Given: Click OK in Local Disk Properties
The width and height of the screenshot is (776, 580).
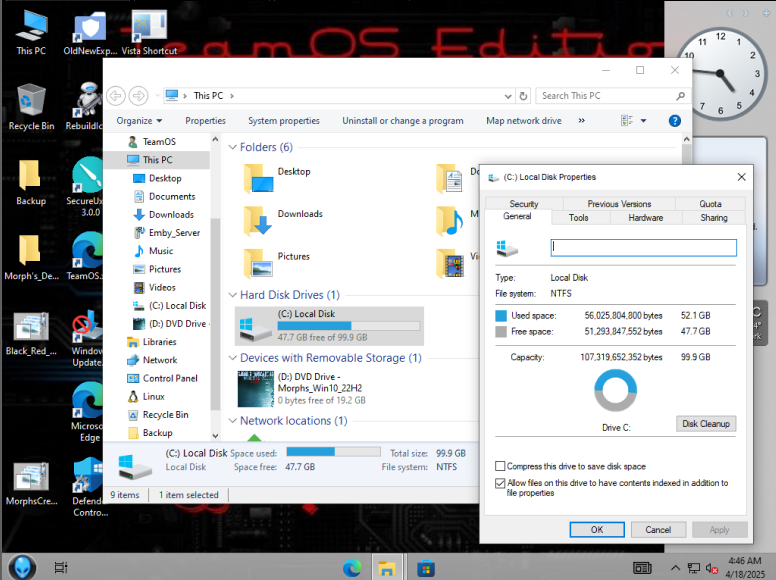Looking at the screenshot, I should (x=597, y=530).
